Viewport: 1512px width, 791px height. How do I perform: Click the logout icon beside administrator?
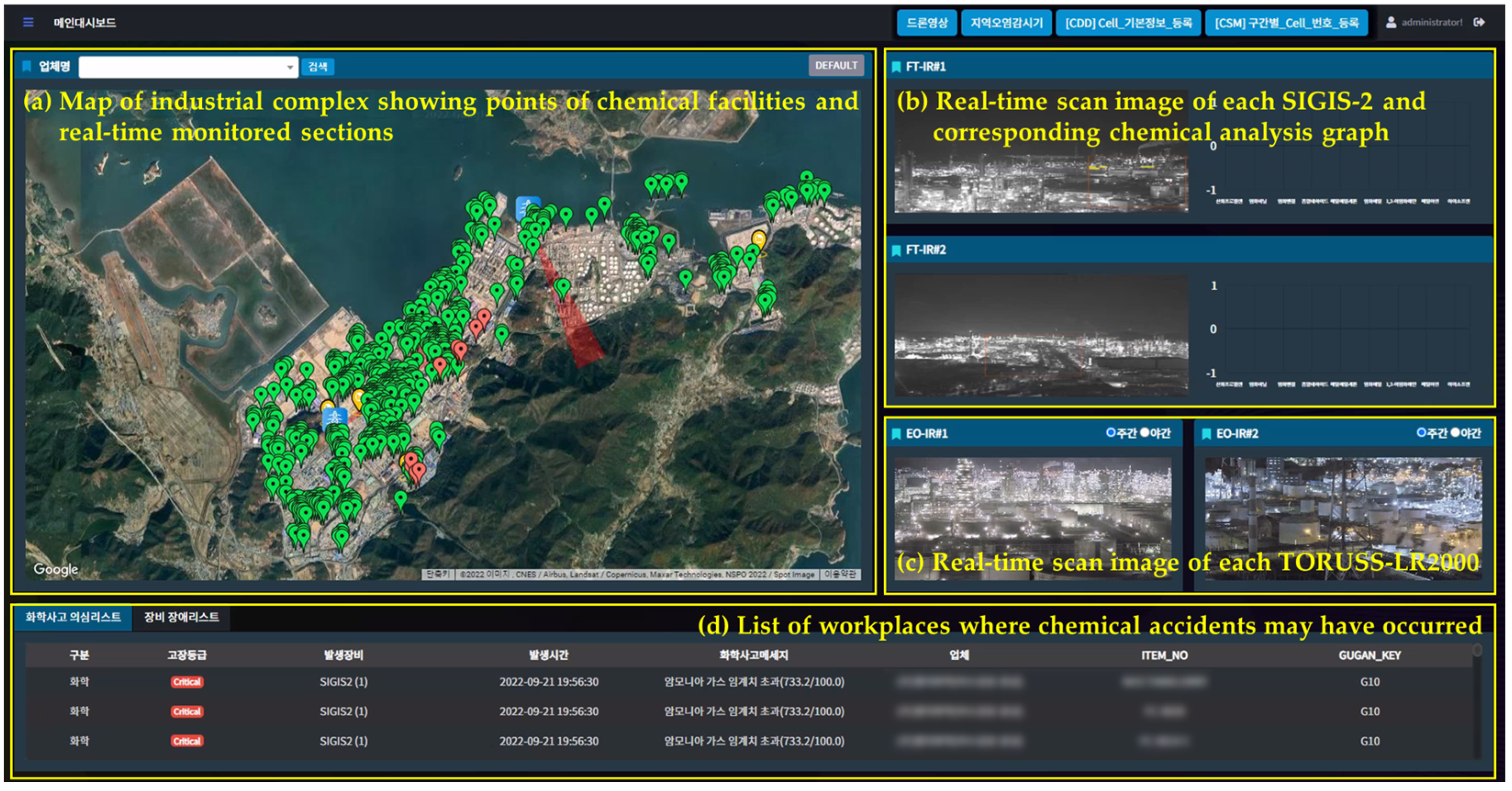(x=1479, y=22)
